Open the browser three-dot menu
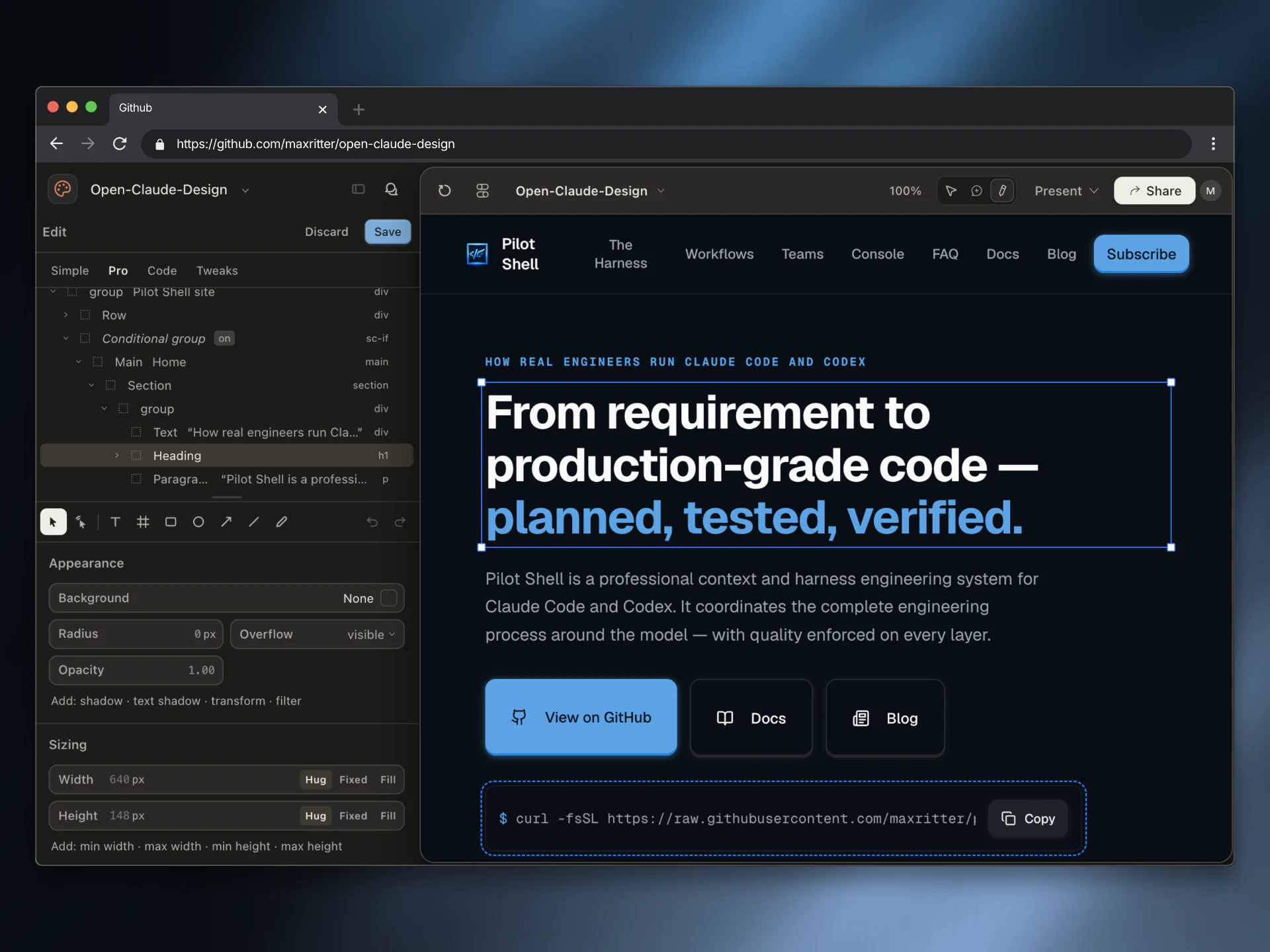Viewport: 1270px width, 952px height. [x=1213, y=143]
